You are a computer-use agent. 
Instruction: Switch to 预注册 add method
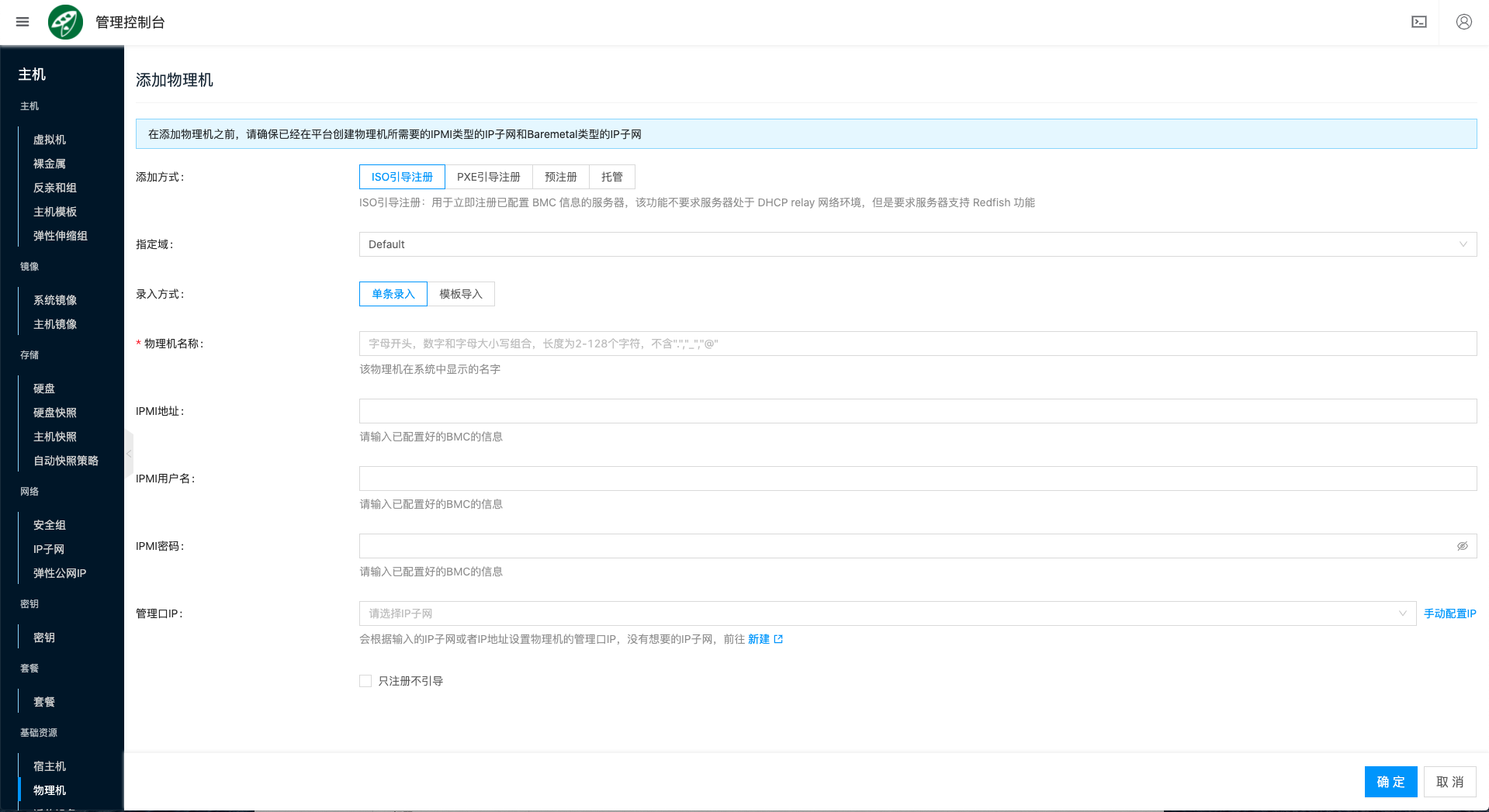pyautogui.click(x=560, y=177)
